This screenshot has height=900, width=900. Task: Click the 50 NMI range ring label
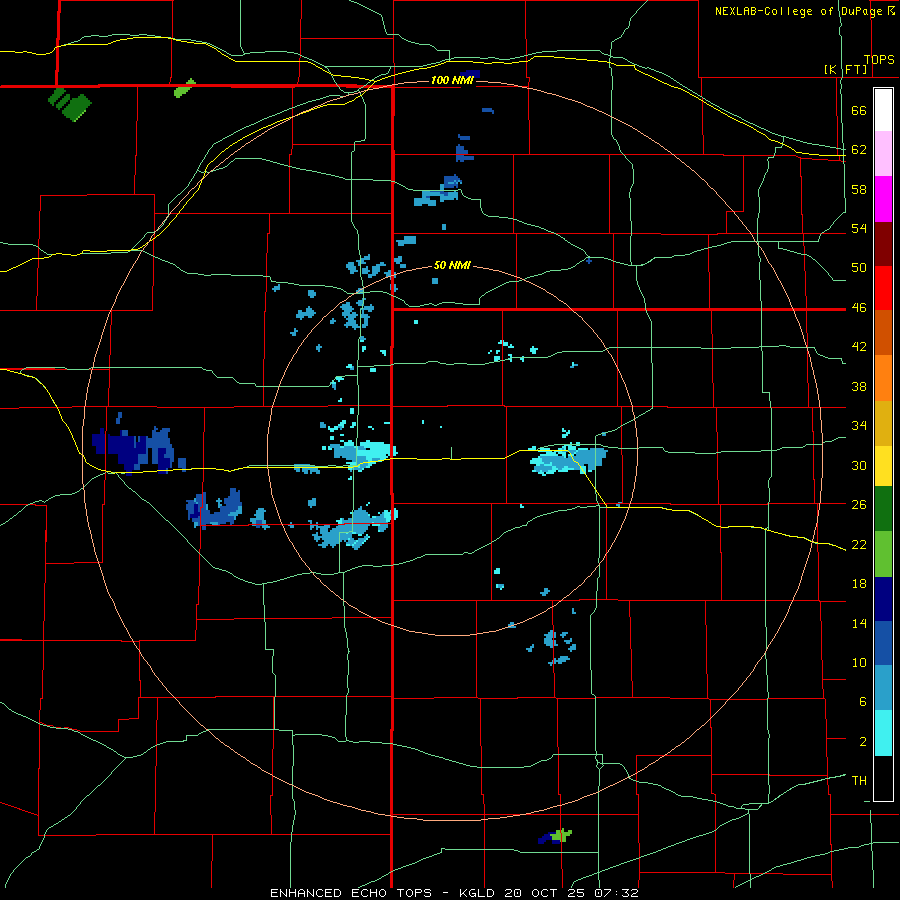click(452, 265)
